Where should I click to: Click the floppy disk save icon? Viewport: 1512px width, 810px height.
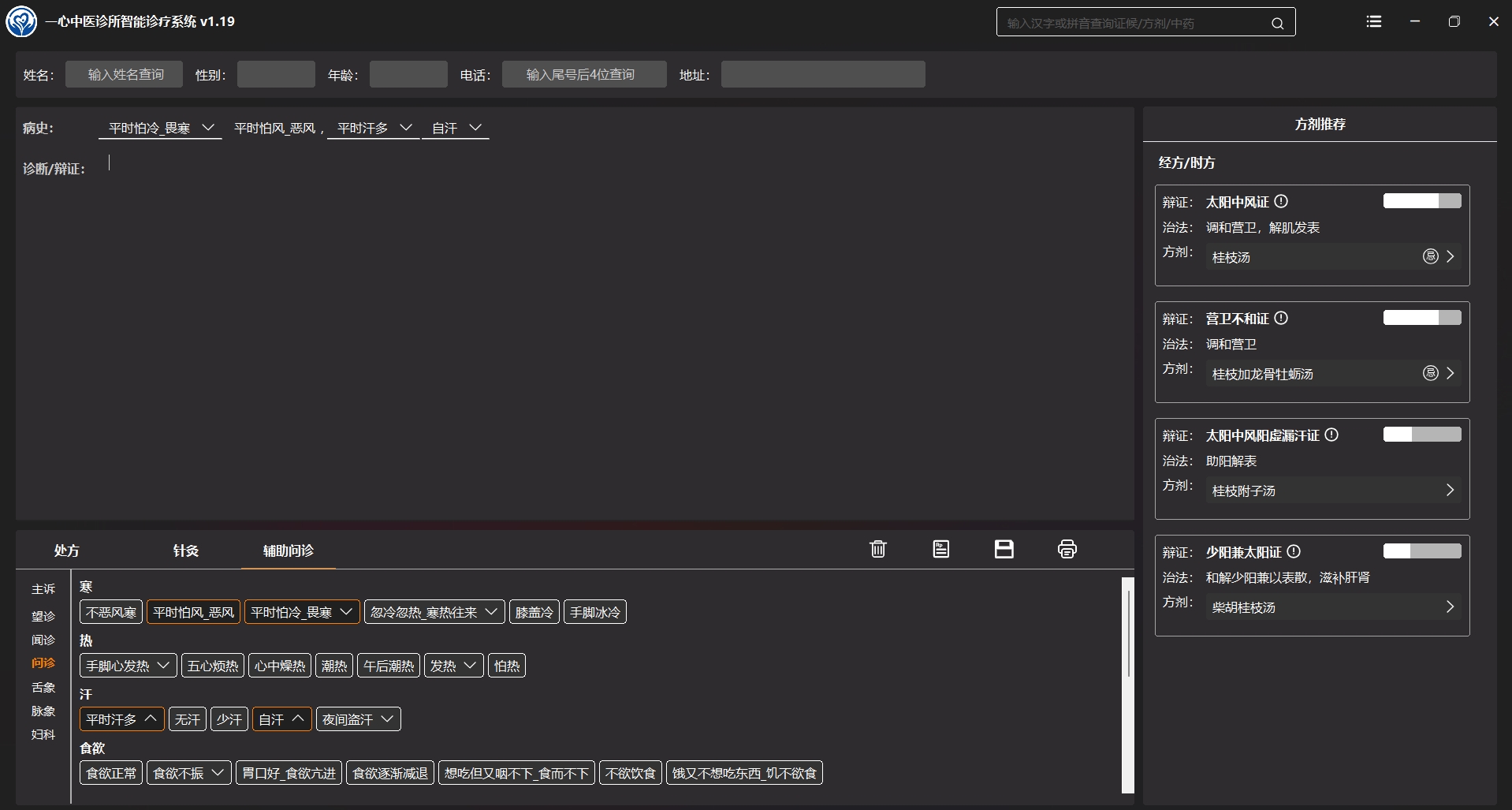pyautogui.click(x=1004, y=549)
